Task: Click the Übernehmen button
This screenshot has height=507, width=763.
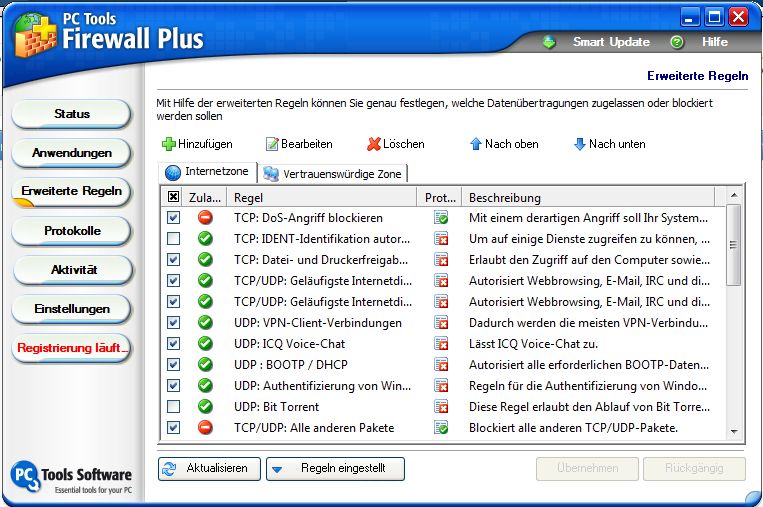Action: click(x=587, y=469)
